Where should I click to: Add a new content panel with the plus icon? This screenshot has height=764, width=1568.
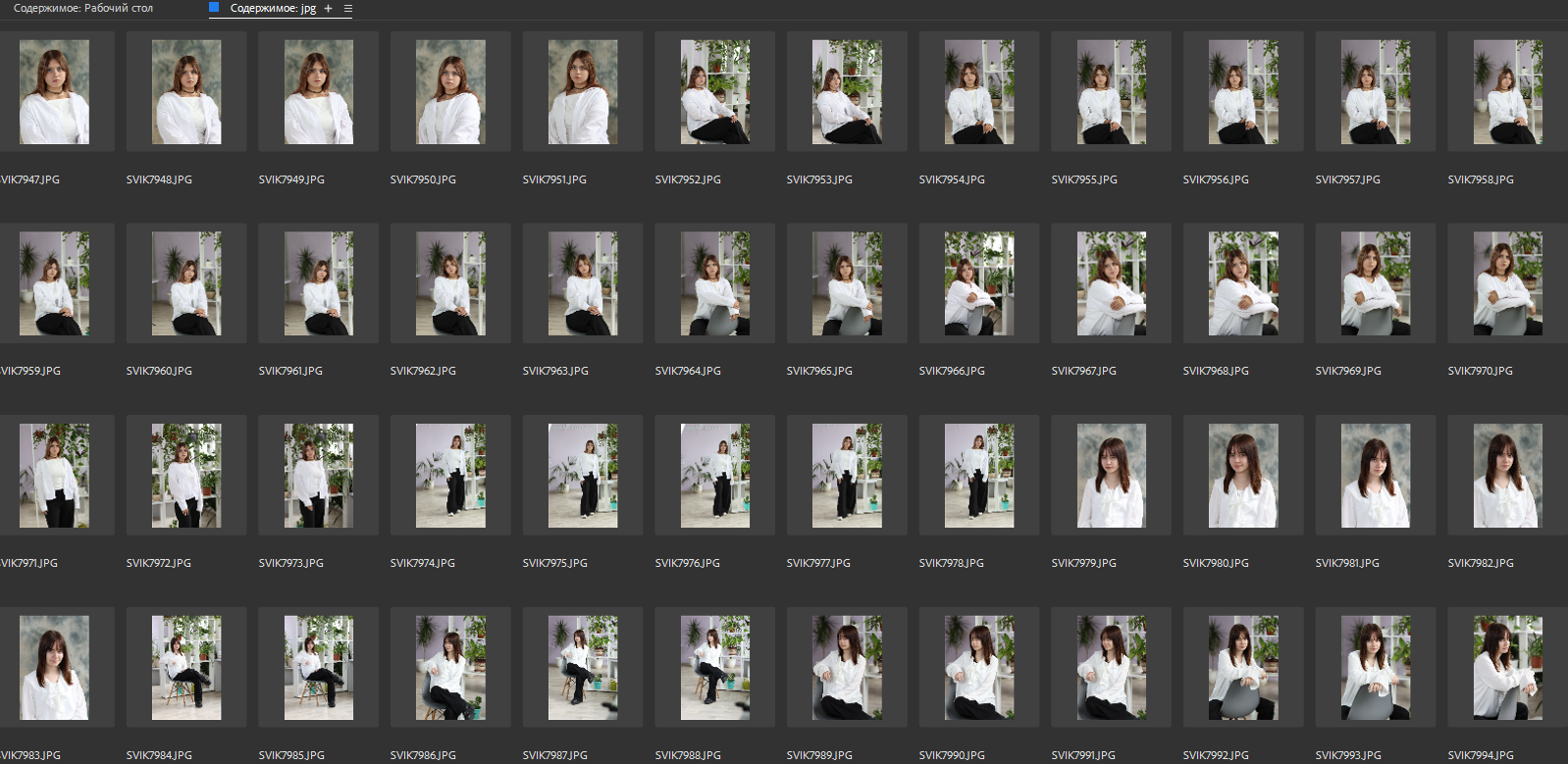coord(329,8)
